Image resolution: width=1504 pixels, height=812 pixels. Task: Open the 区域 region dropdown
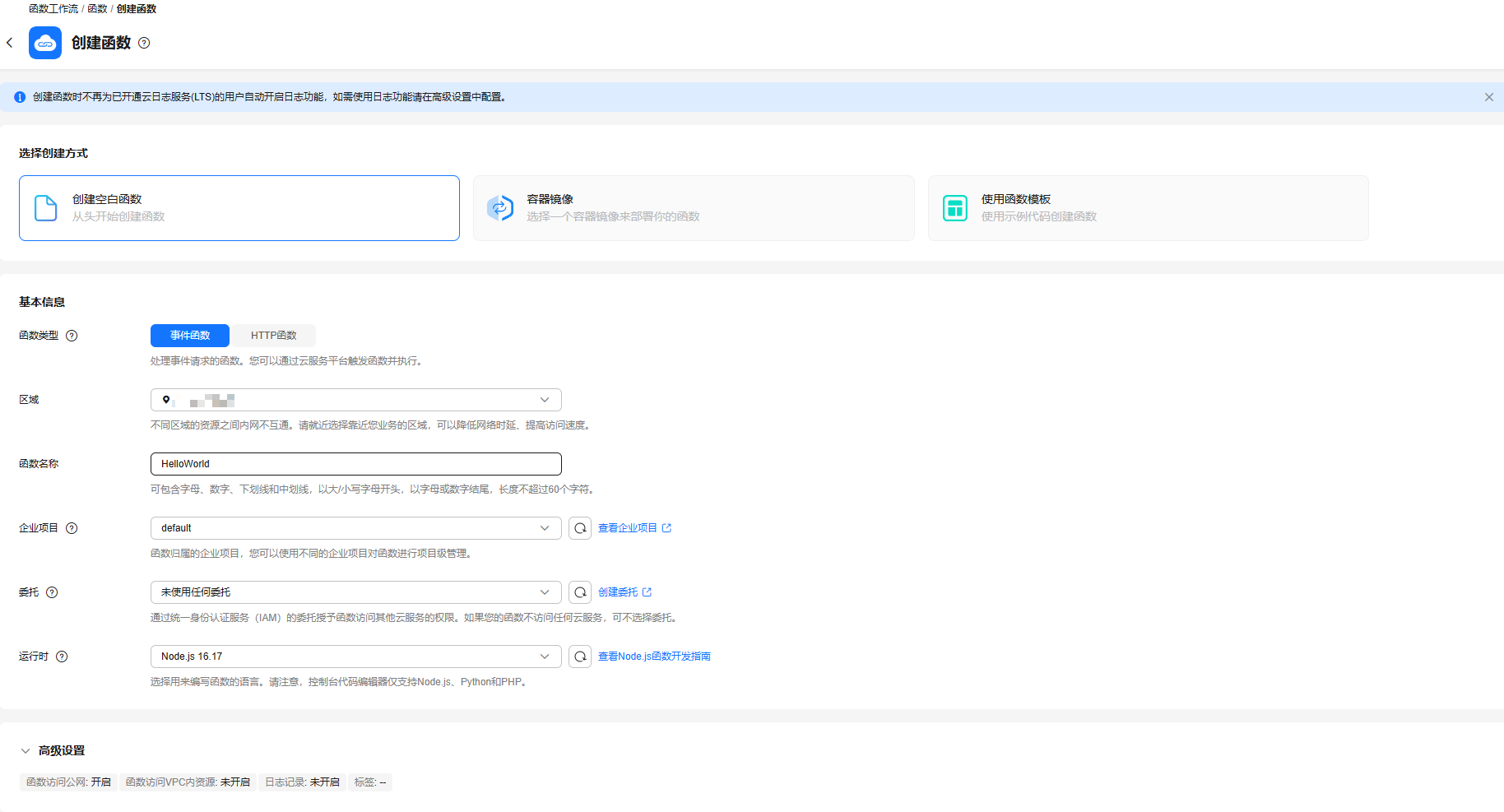click(356, 400)
